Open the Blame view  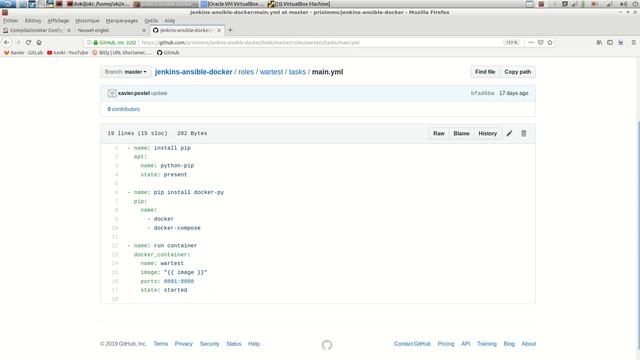pos(461,133)
